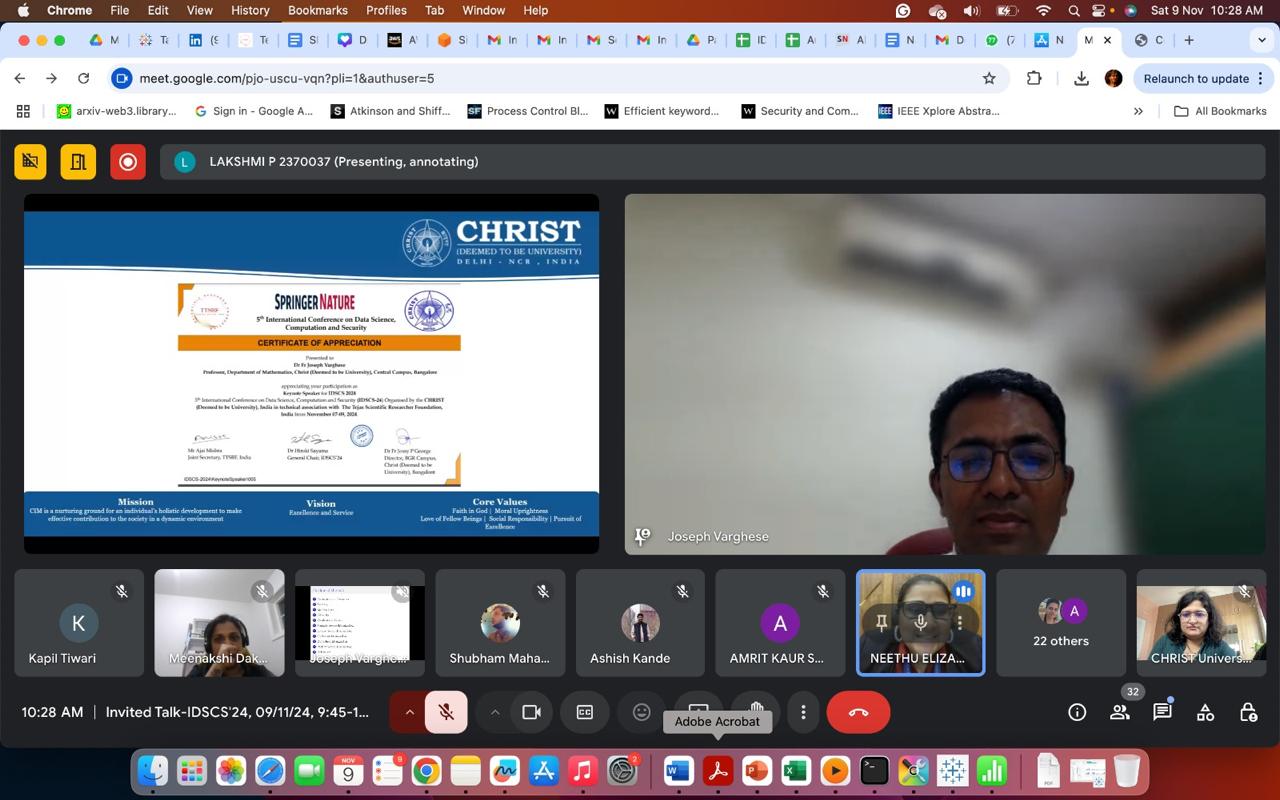Open more options three-dot menu
Screen dimensions: 1280x800
[x=803, y=712]
